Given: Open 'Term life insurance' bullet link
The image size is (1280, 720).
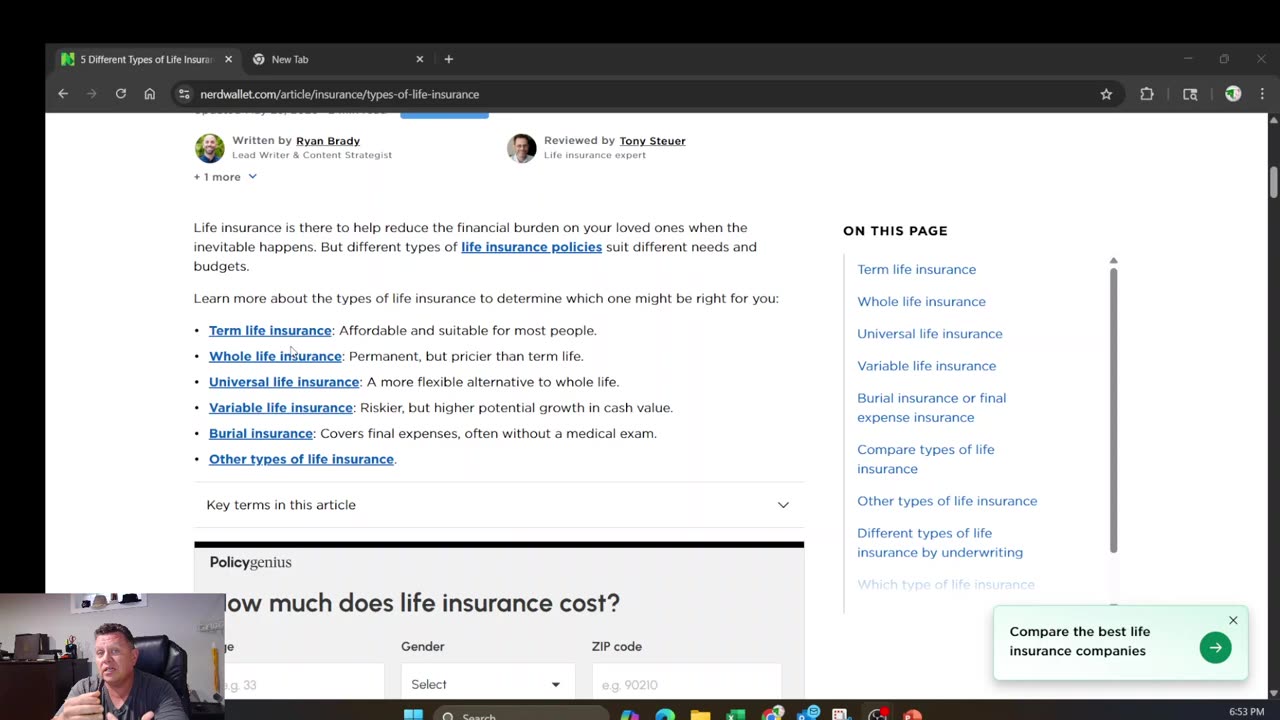Looking at the screenshot, I should tap(270, 330).
